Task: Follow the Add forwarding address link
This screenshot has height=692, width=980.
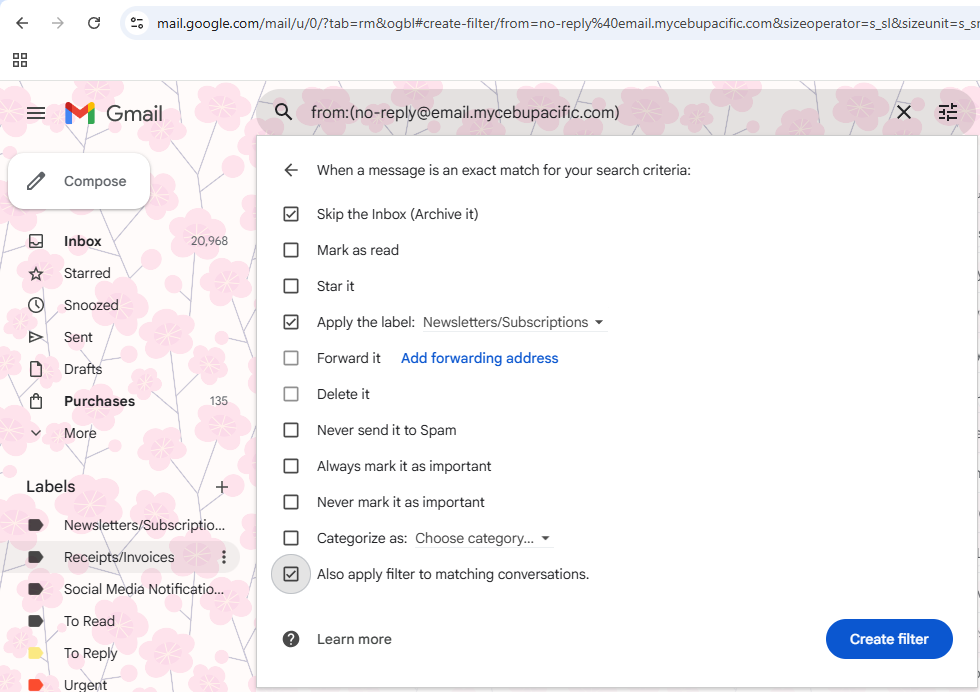Action: coord(479,358)
